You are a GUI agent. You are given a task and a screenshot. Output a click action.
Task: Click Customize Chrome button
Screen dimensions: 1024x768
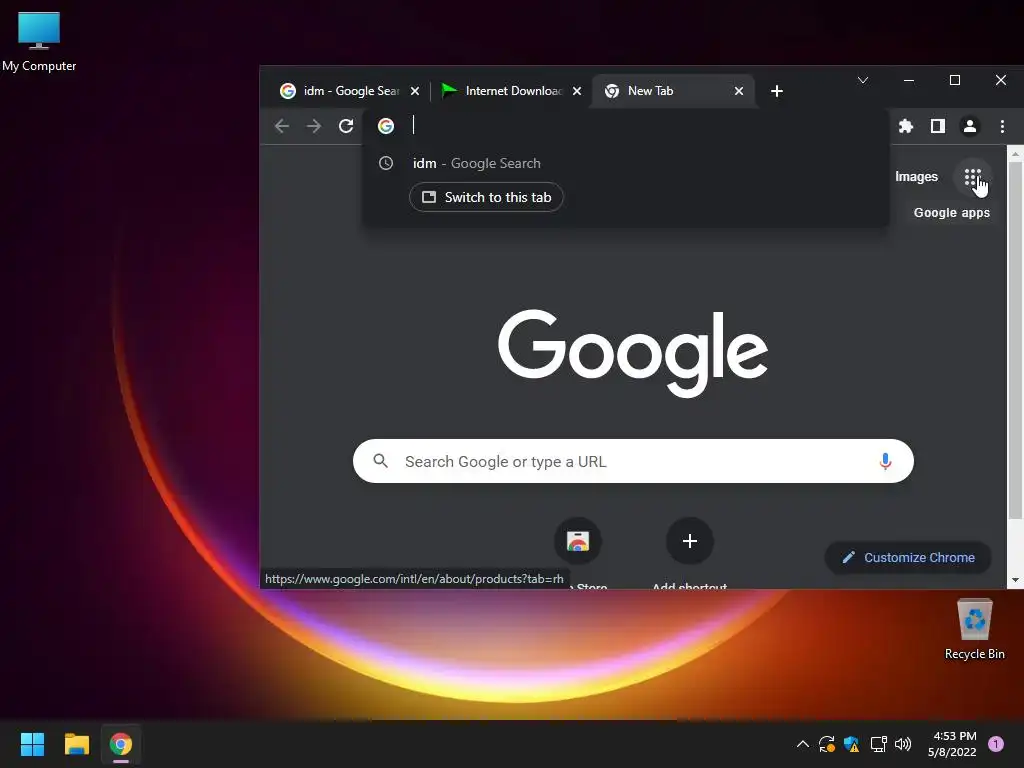point(908,557)
